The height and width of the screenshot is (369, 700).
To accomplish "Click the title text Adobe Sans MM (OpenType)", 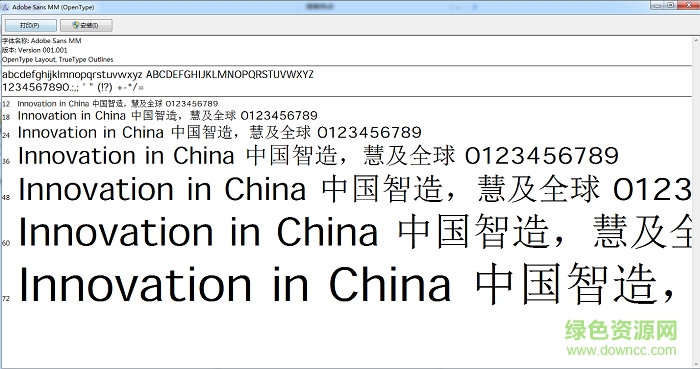I will (x=53, y=7).
